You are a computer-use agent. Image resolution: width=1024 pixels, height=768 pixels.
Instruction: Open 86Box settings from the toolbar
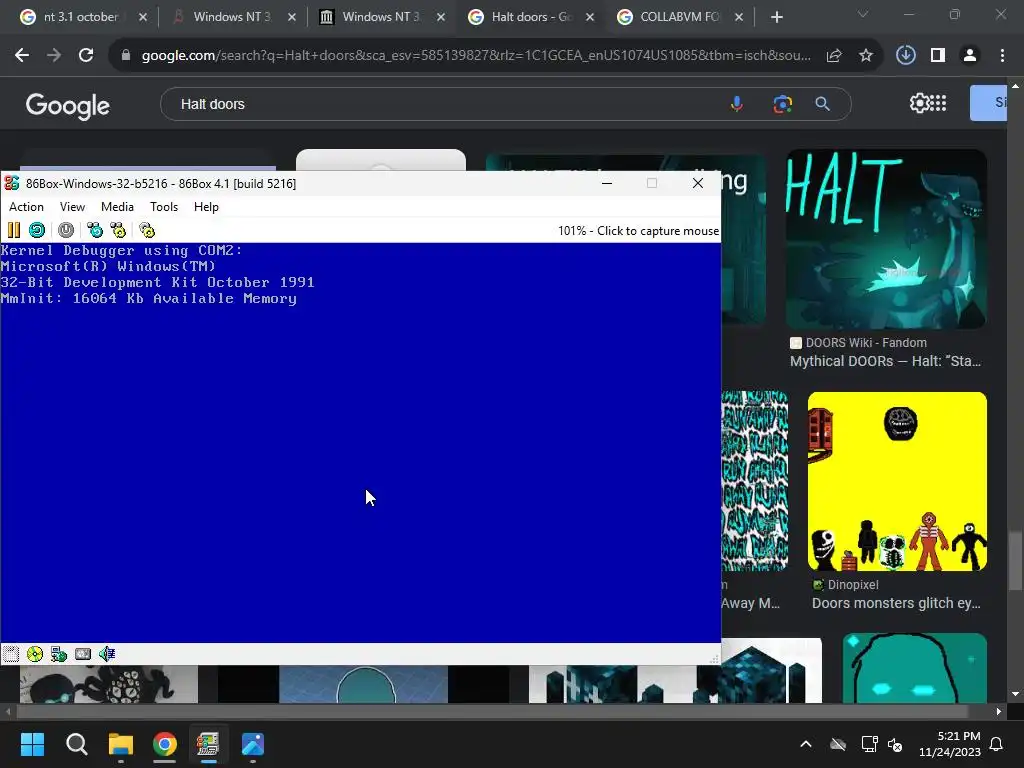[147, 230]
